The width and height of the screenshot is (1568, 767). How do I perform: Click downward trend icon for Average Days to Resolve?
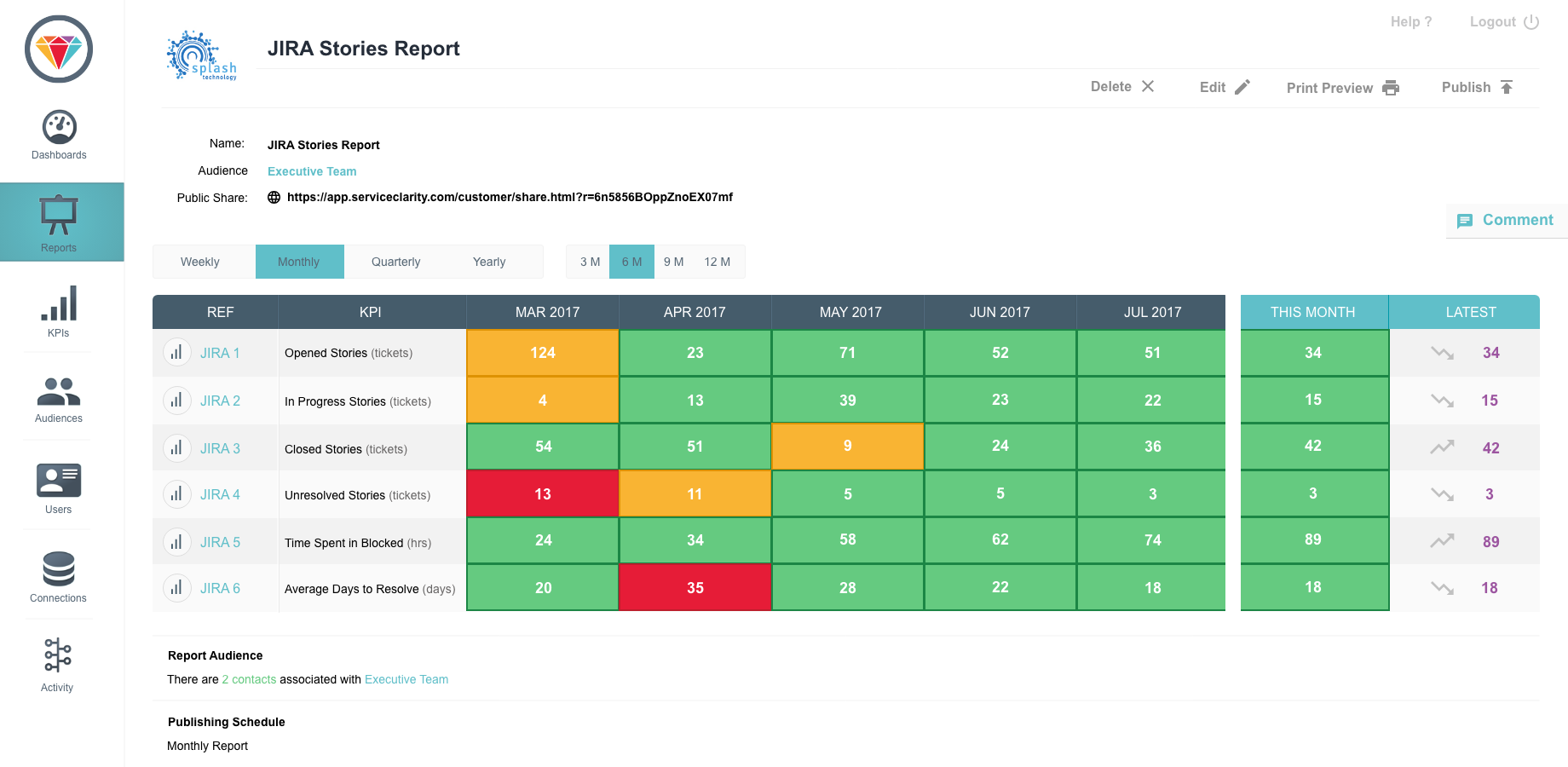pos(1442,587)
